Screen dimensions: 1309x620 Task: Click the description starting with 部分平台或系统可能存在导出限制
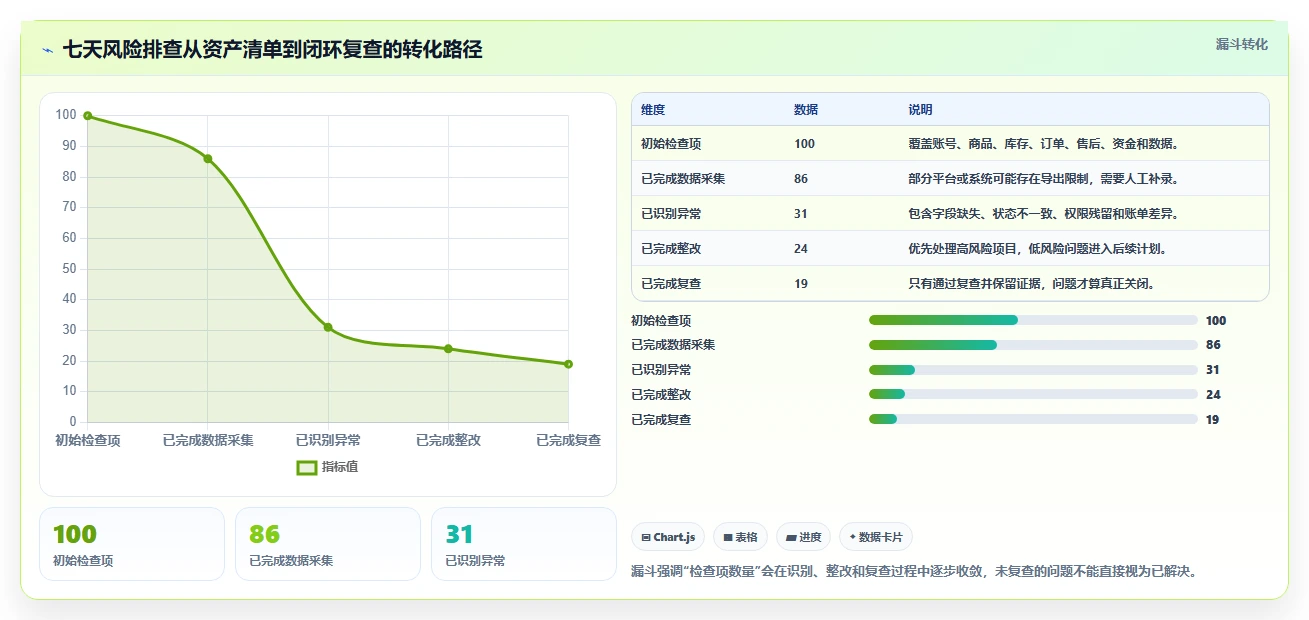1044,179
